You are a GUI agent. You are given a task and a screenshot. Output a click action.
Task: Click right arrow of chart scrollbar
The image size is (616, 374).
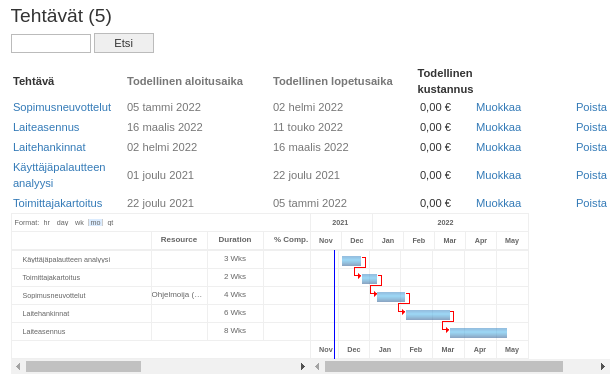pyautogui.click(x=603, y=367)
